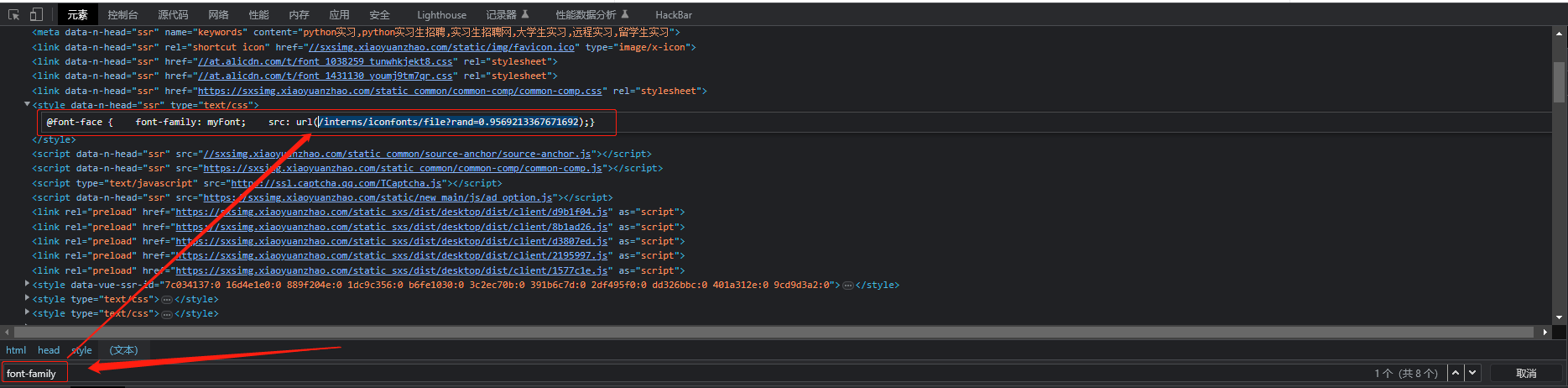Open the 记录器 tab
This screenshot has height=388, width=1568.
[x=507, y=14]
